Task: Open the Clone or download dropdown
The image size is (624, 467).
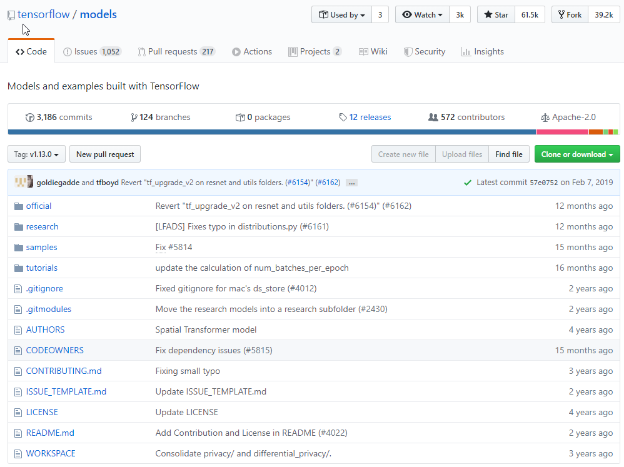Action: point(577,154)
